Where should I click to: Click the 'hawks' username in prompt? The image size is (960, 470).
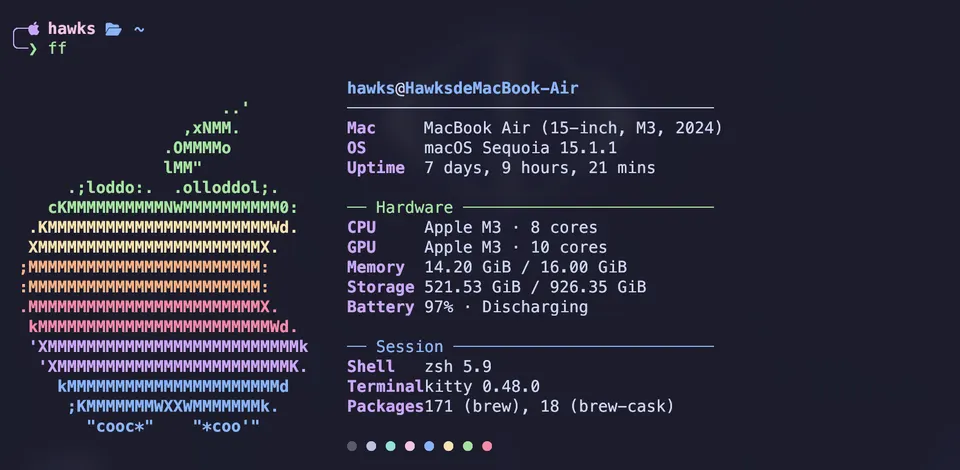tap(72, 29)
